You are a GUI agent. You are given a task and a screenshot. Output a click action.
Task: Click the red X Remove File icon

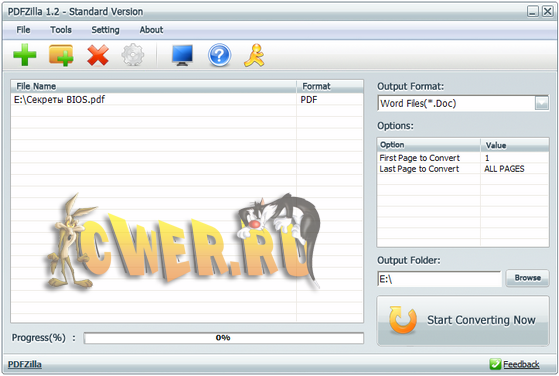[x=98, y=55]
